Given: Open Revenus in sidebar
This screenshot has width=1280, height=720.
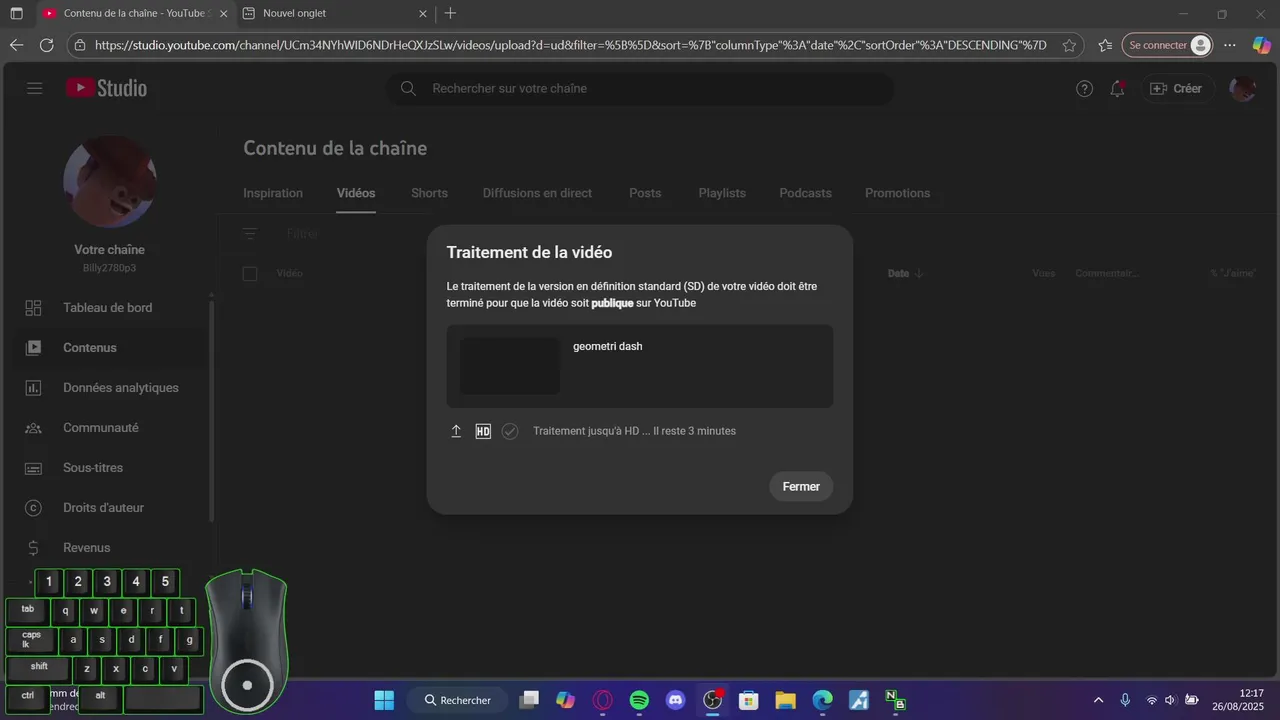Looking at the screenshot, I should tap(107, 548).
